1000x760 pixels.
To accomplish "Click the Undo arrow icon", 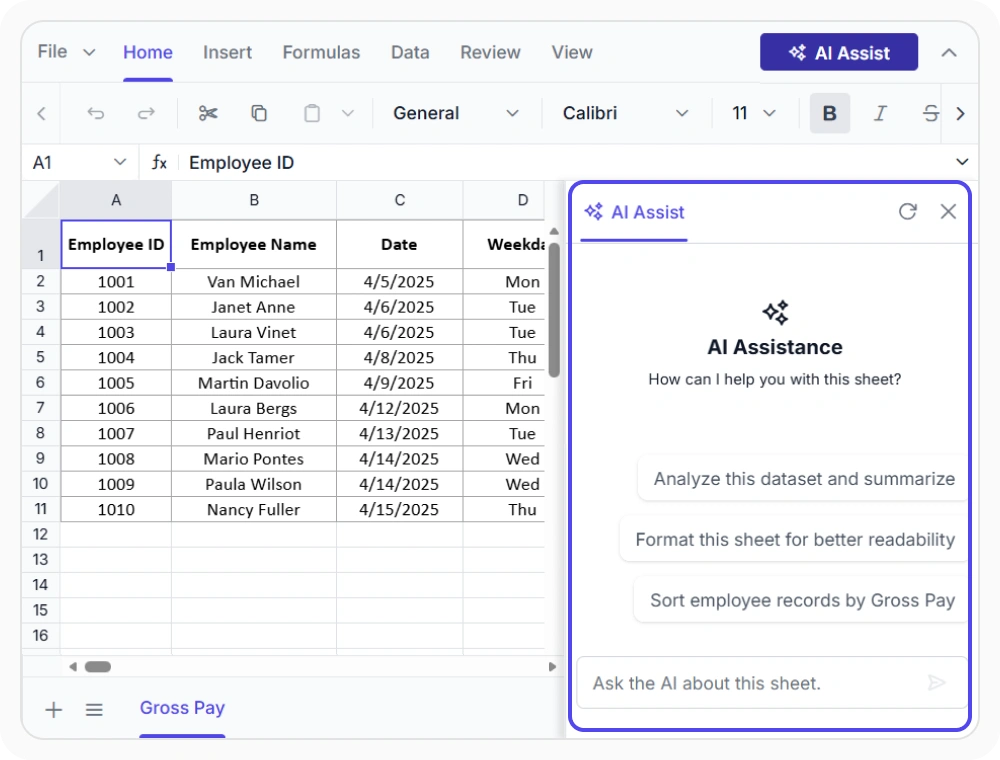I will [x=96, y=113].
